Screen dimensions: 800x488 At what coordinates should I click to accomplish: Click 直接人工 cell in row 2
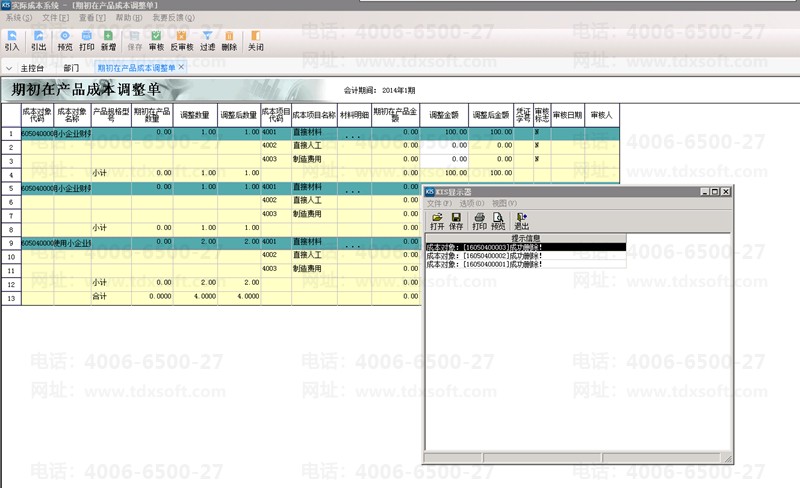[x=314, y=145]
